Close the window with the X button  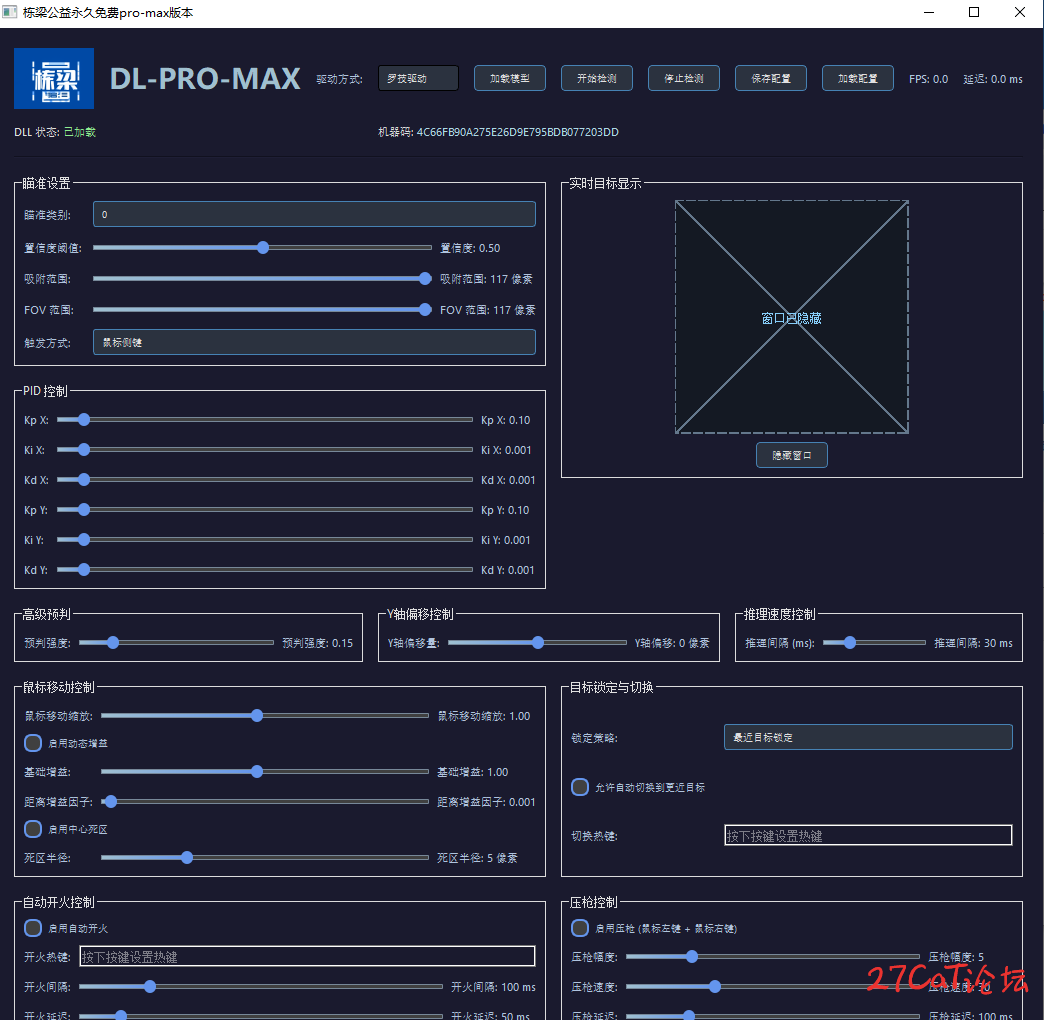[x=1019, y=12]
